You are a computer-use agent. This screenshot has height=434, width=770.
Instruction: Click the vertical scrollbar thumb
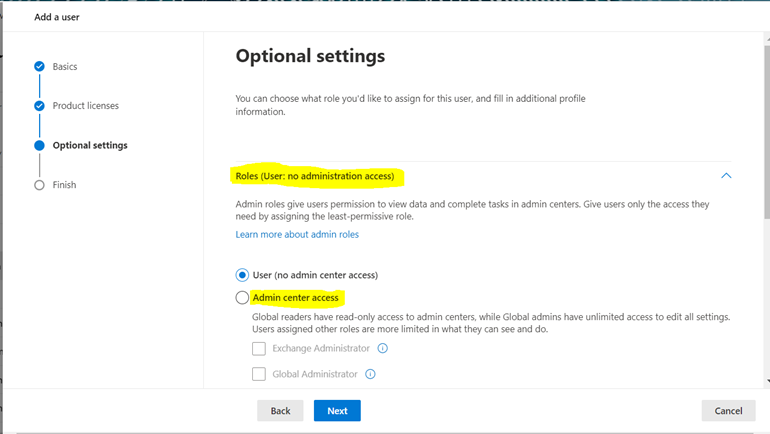[767, 132]
